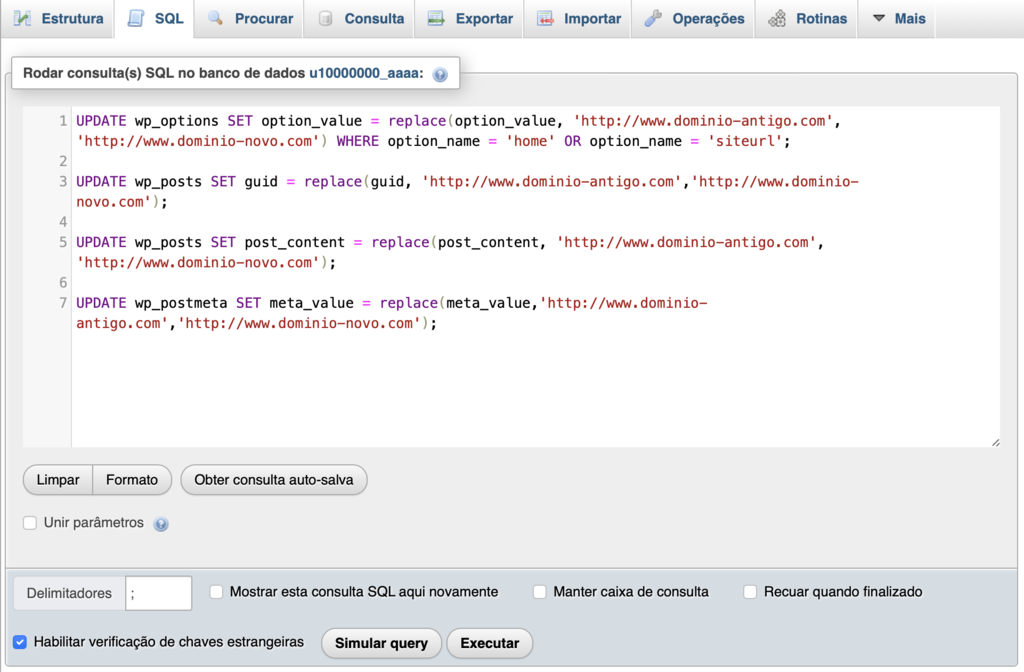Screen dimensions: 1024x672
Task: Click the Importar import icon
Action: (x=547, y=18)
